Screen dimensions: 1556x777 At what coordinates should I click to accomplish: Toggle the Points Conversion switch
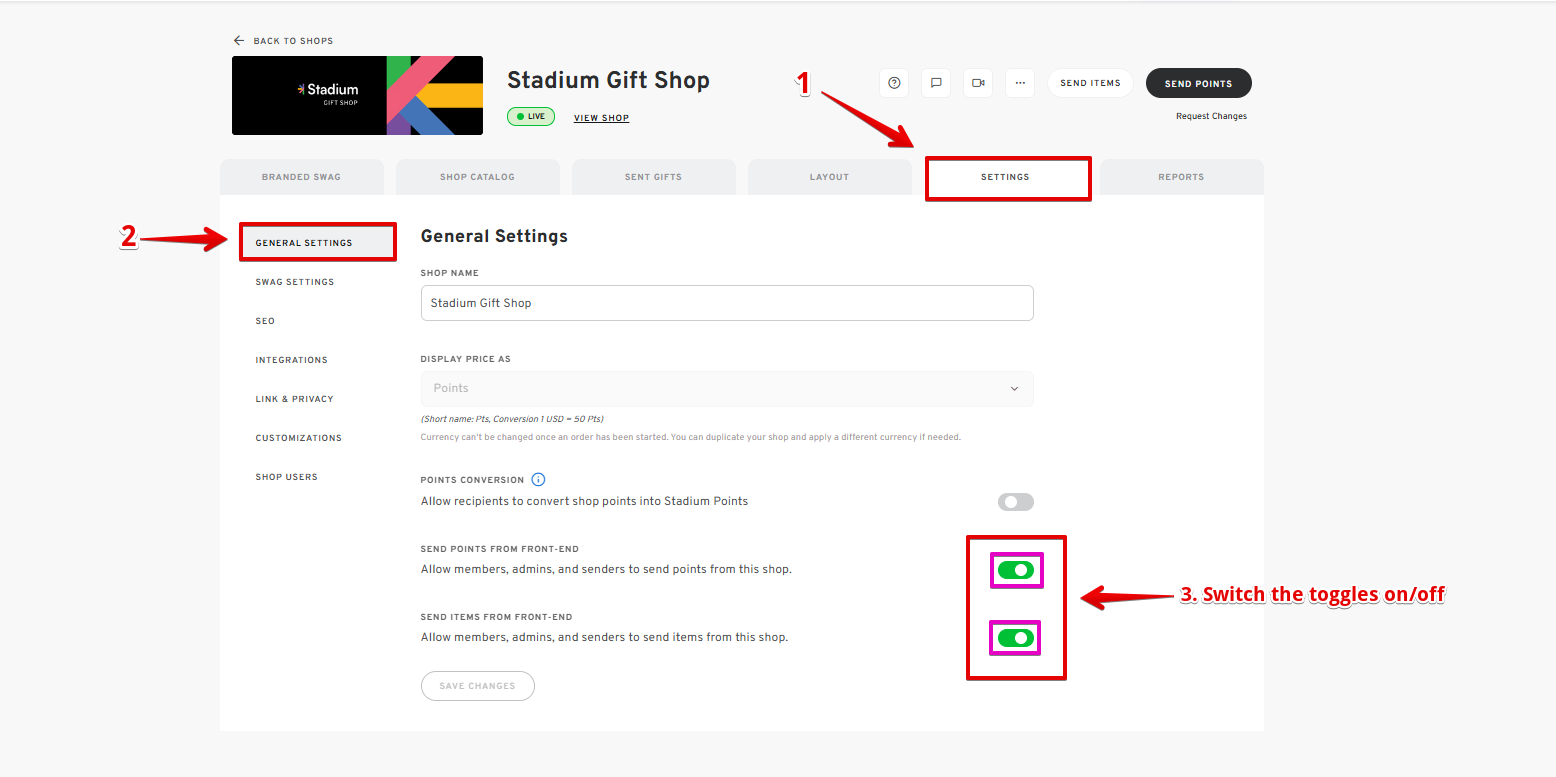point(1016,502)
